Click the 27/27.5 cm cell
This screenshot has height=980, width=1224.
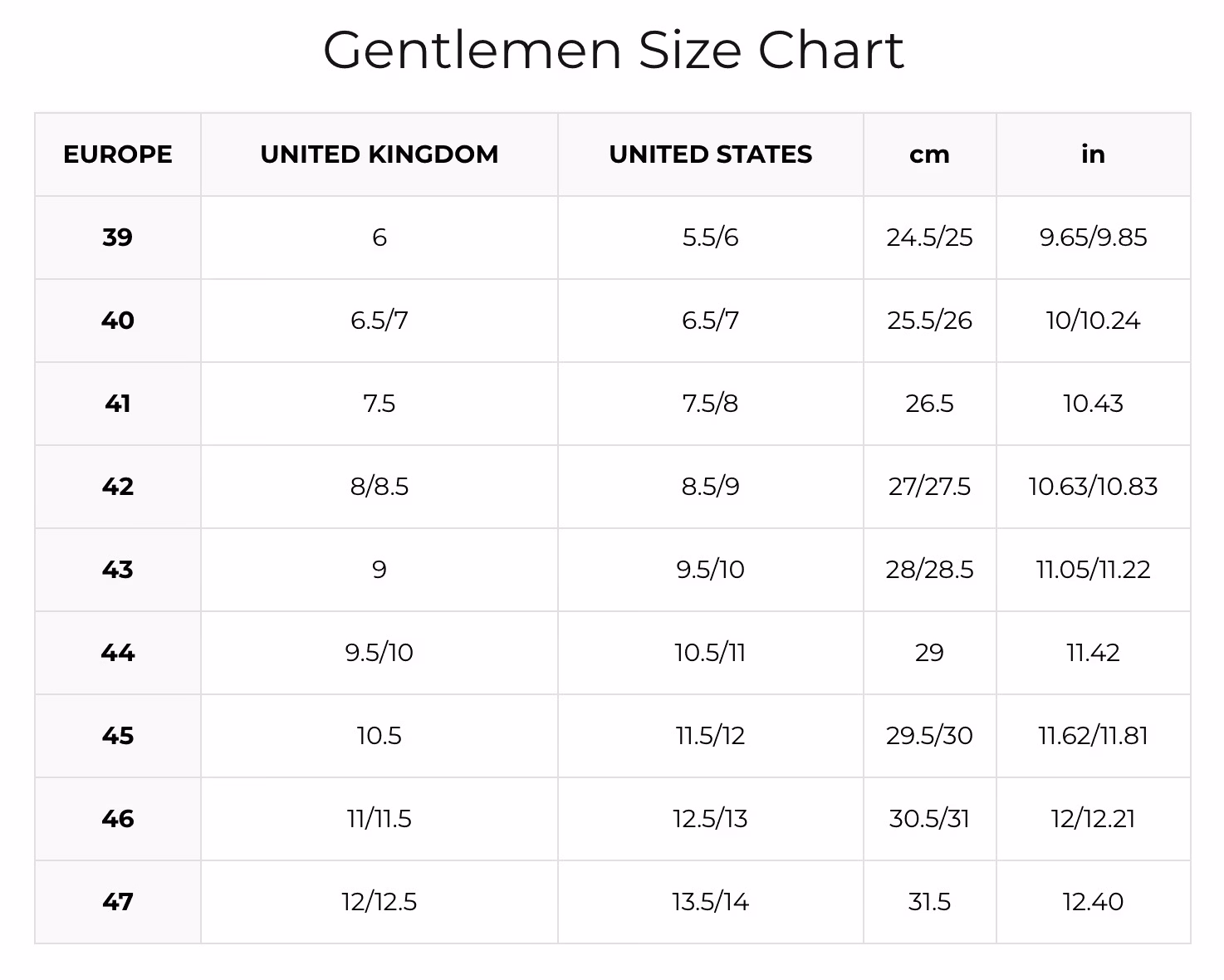(x=929, y=487)
